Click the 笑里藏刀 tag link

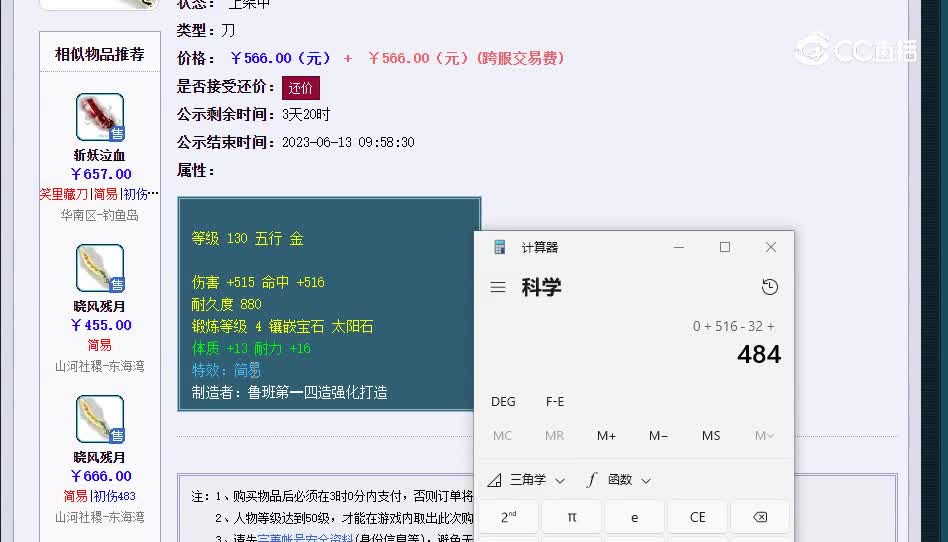pyautogui.click(x=63, y=194)
